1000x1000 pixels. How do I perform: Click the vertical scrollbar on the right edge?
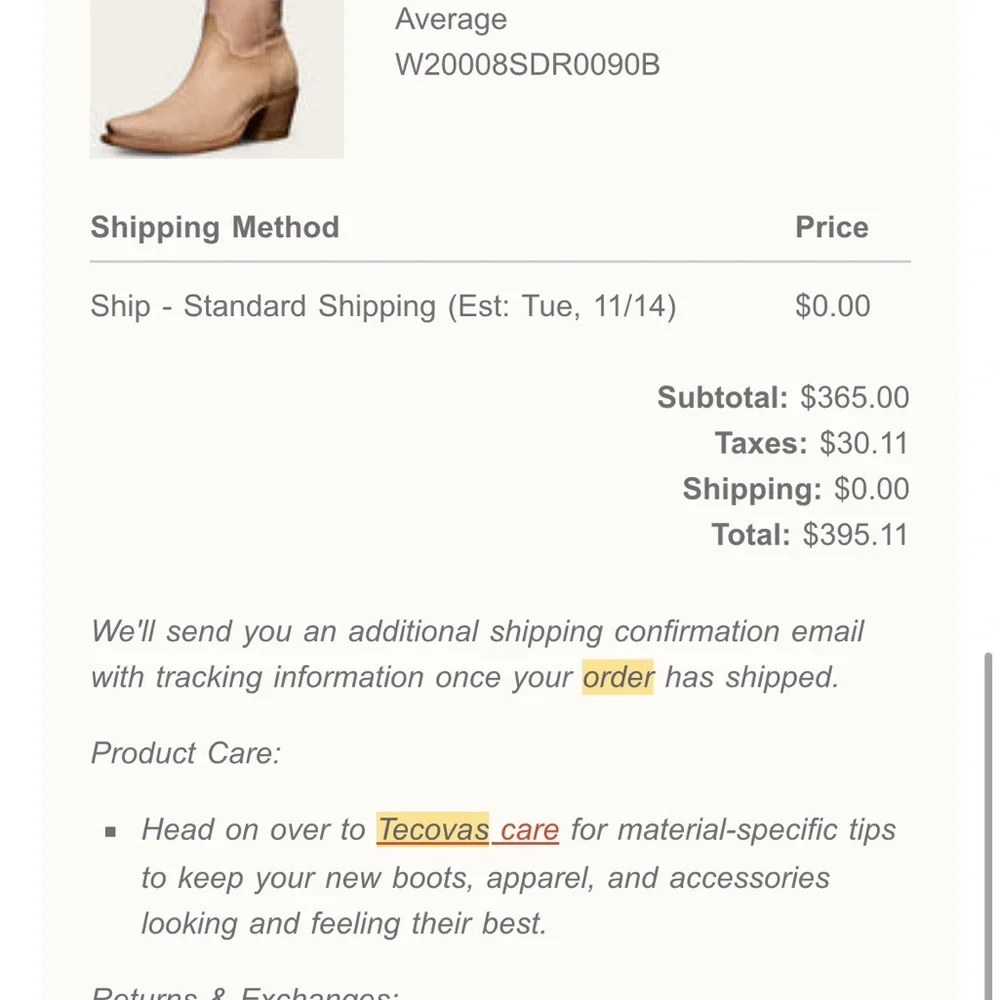989,800
